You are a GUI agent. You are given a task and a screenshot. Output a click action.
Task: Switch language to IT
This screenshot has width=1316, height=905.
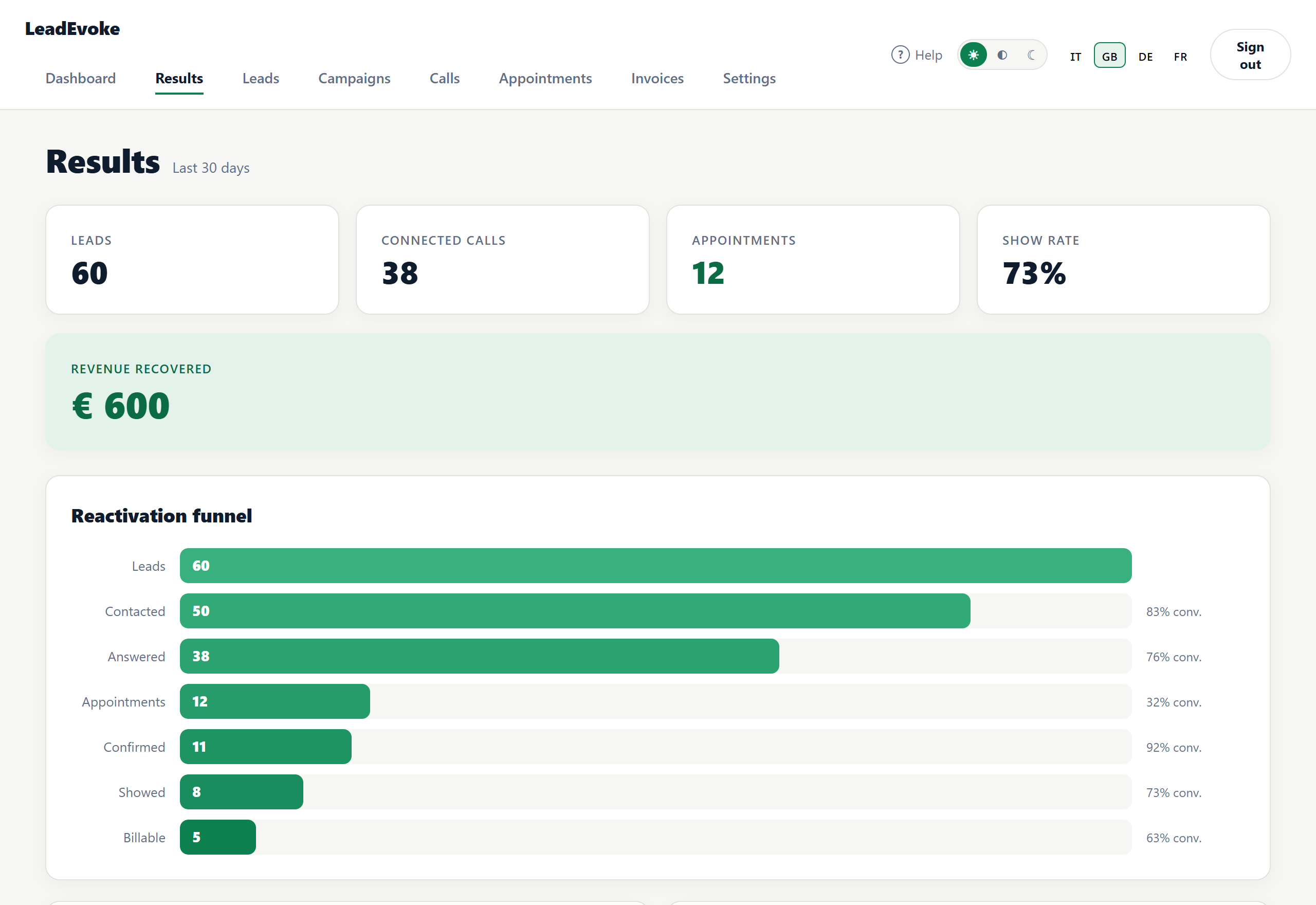pyautogui.click(x=1075, y=56)
